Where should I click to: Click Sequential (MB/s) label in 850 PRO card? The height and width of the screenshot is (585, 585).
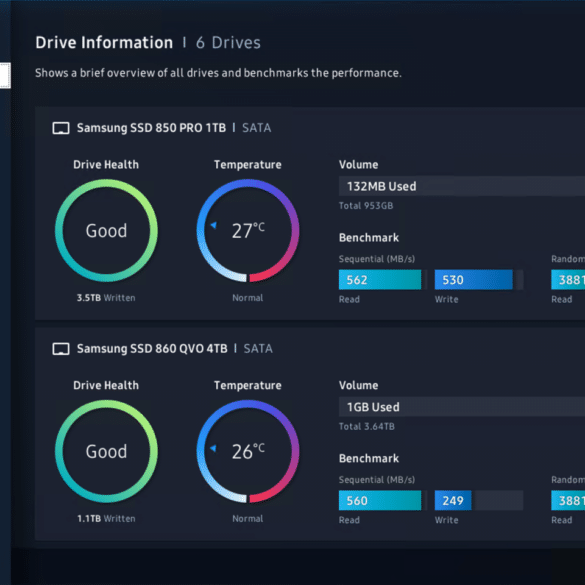[x=377, y=259]
